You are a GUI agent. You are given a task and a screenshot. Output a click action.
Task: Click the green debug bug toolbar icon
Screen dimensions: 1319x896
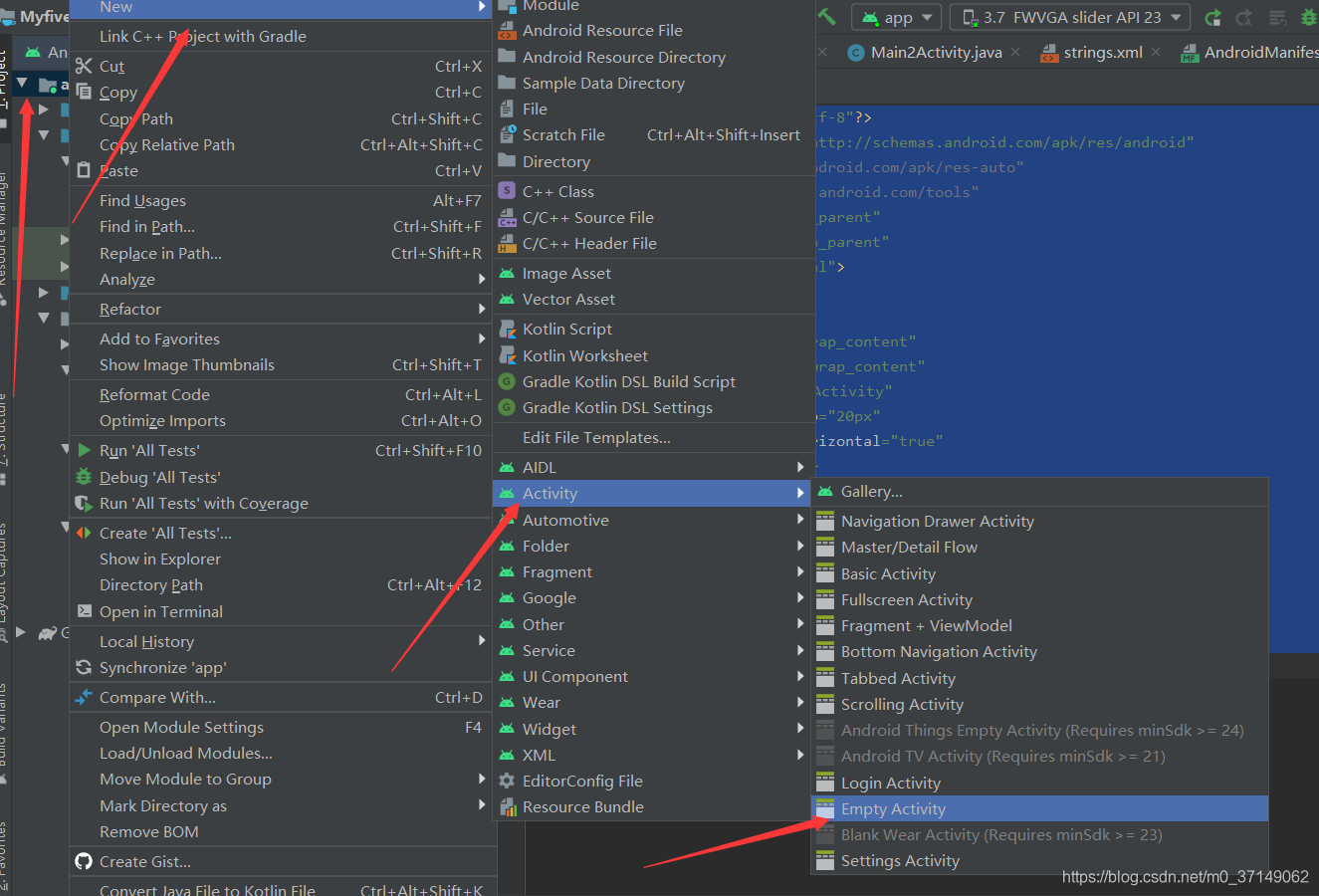point(1309,17)
